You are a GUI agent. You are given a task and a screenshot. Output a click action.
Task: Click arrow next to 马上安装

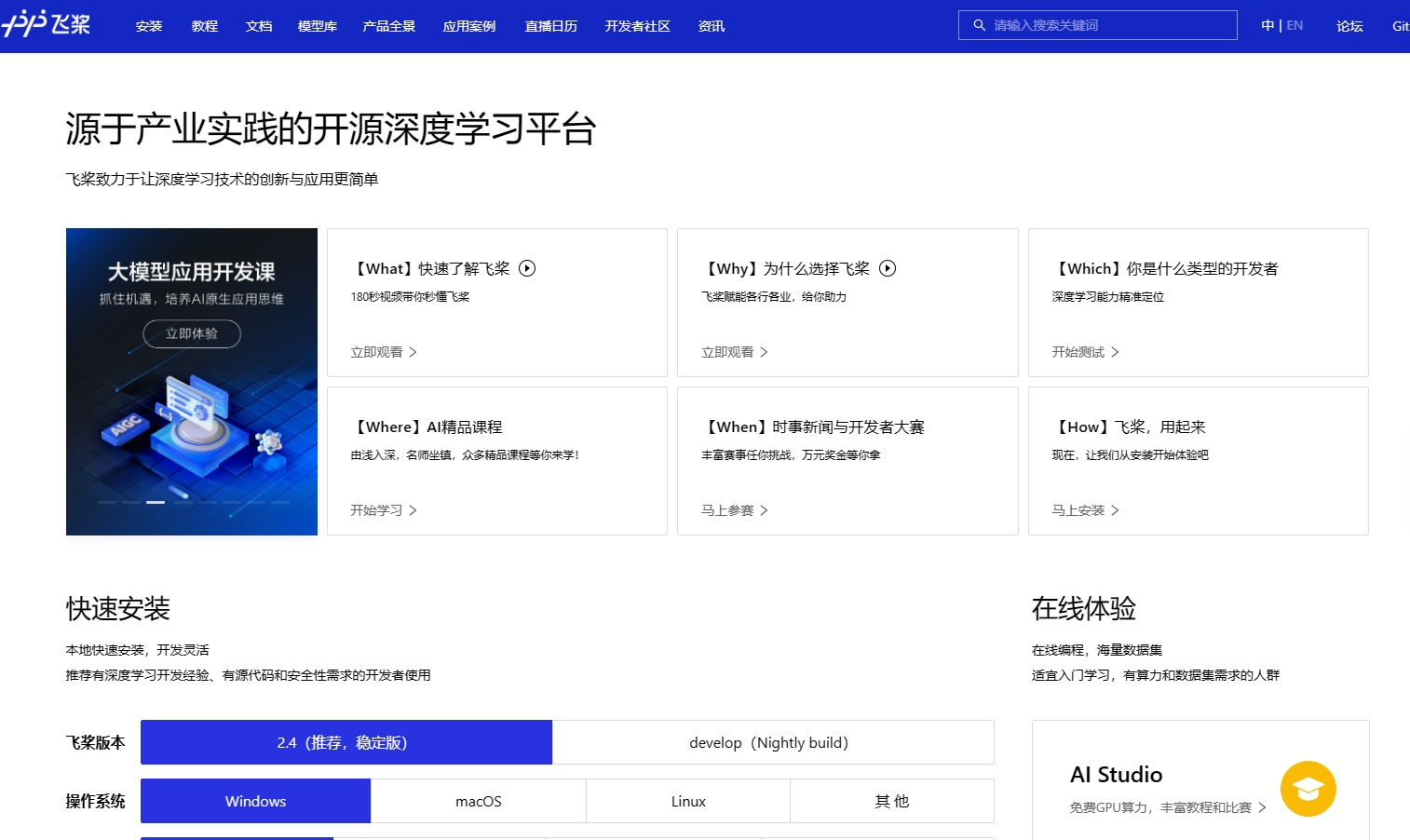point(1115,510)
